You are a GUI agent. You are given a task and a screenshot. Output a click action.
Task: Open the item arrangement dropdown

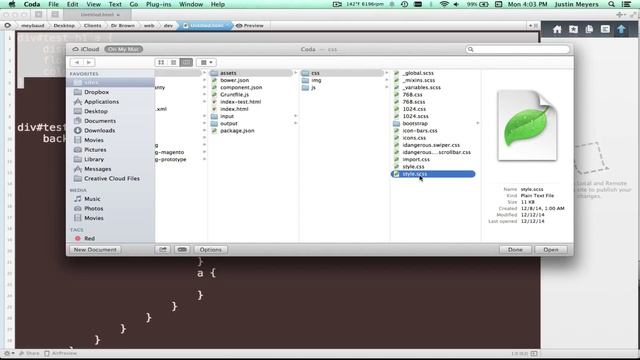coord(207,62)
